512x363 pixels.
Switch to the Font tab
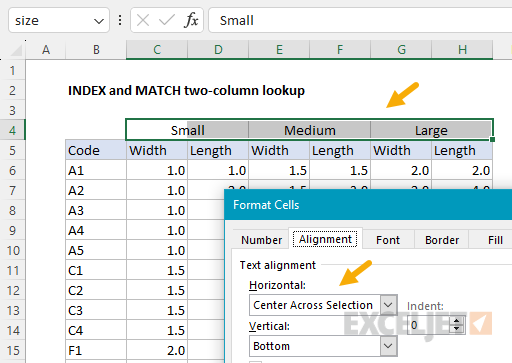[388, 240]
